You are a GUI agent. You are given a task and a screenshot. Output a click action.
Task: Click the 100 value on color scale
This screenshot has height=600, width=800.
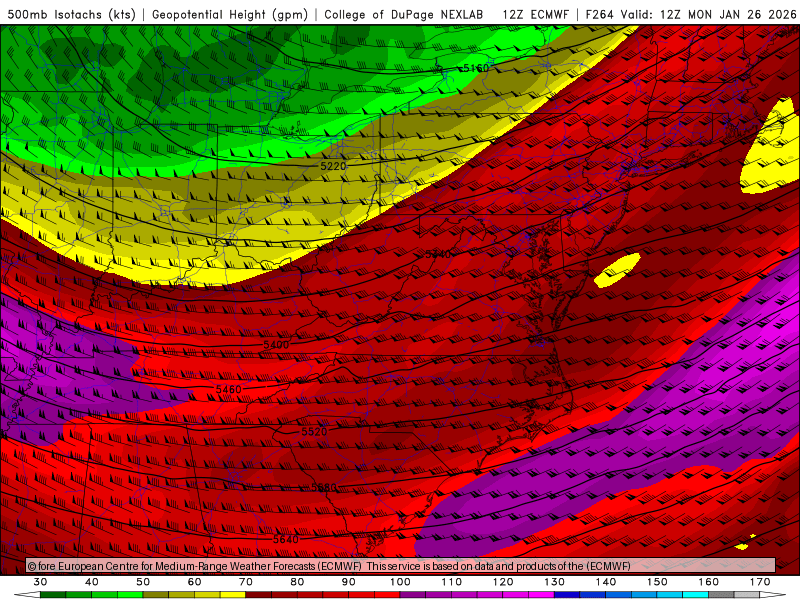click(401, 582)
